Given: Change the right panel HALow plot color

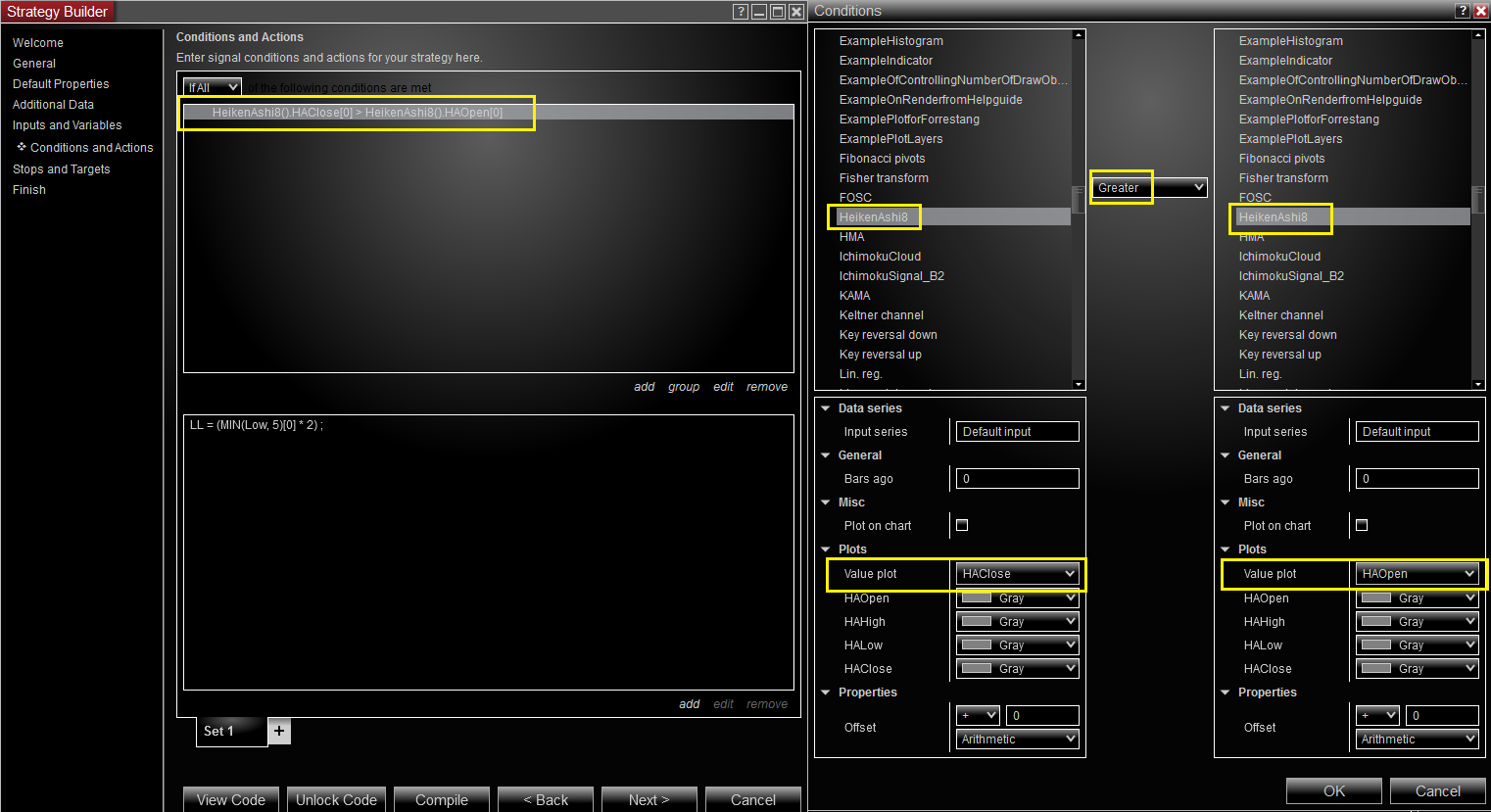Looking at the screenshot, I should click(1418, 645).
